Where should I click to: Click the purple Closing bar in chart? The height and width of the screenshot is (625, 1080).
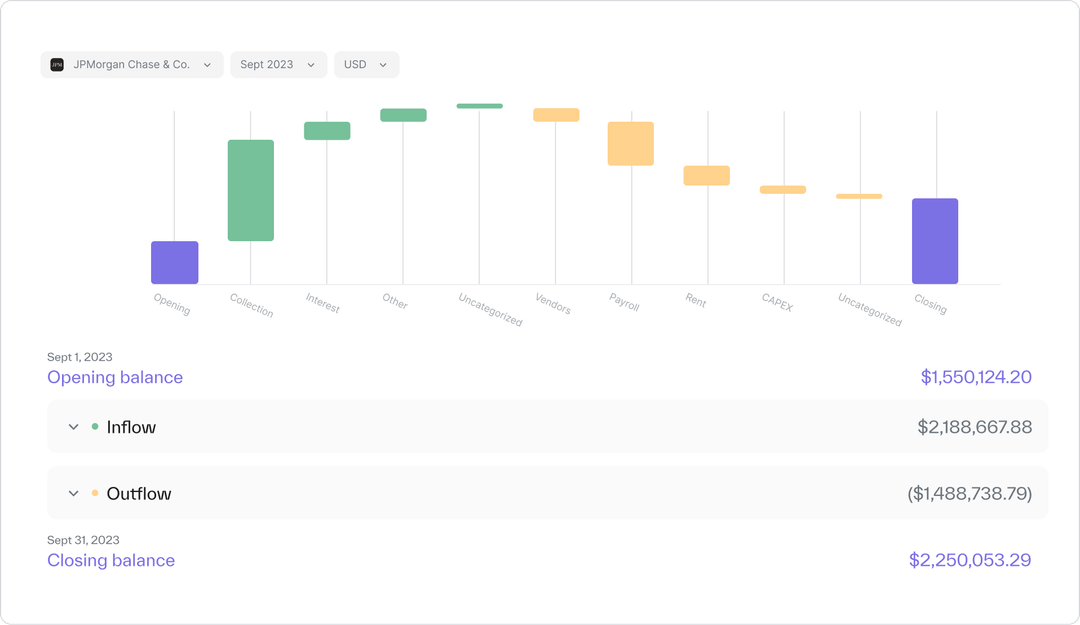[934, 239]
